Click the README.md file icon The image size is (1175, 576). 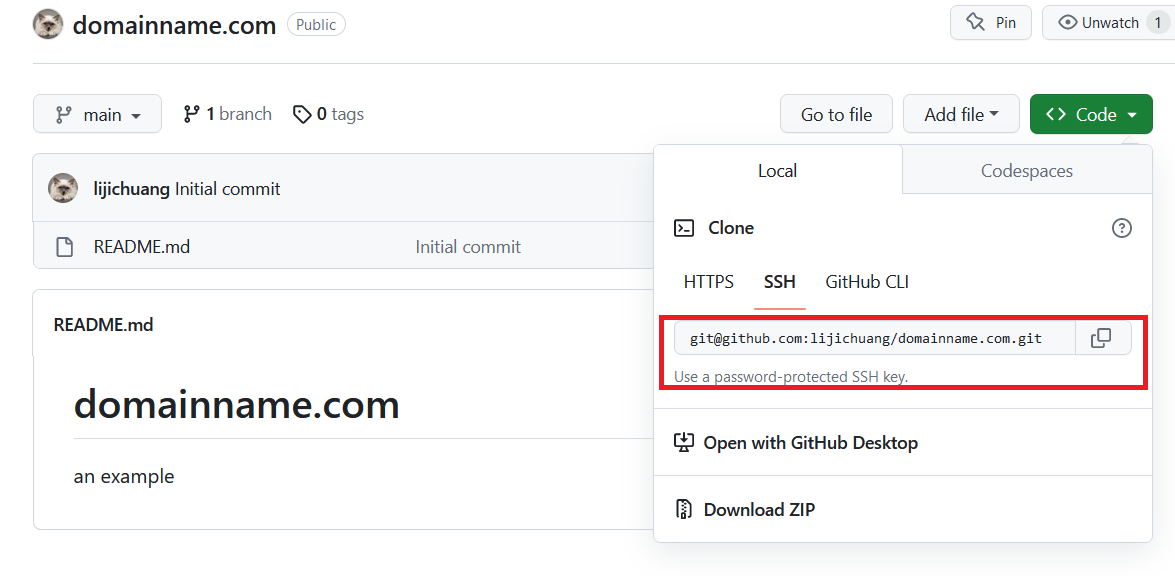tap(64, 247)
